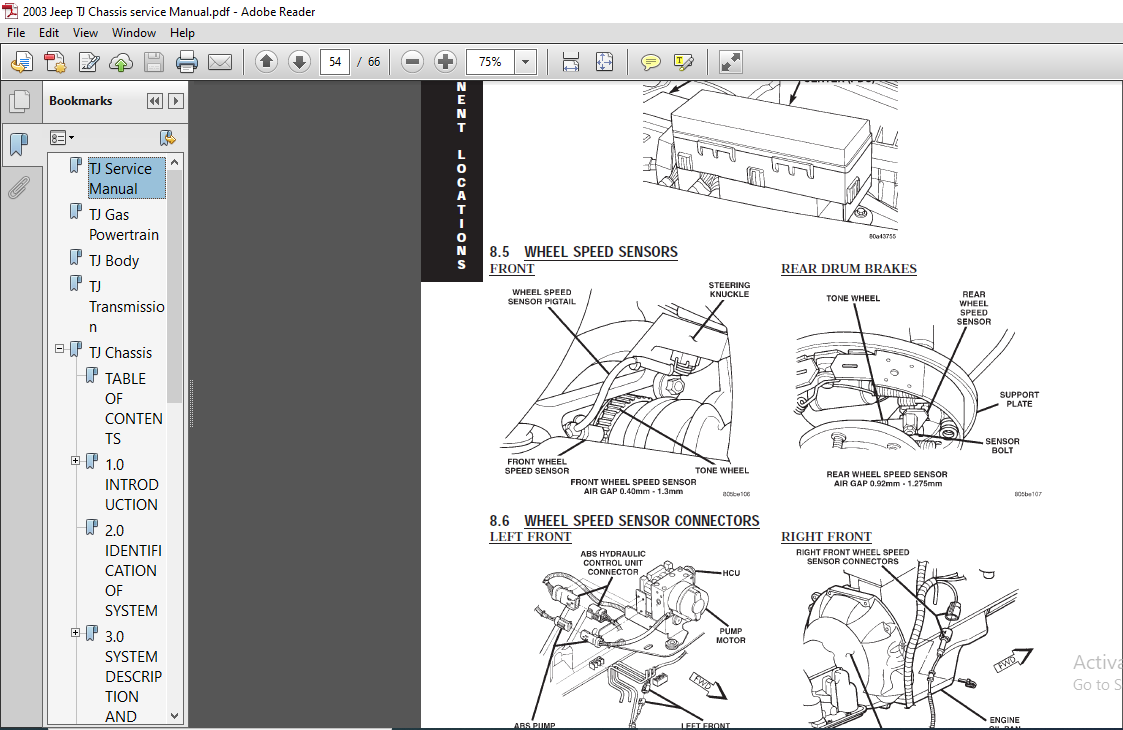
Task: Open the zoom level dropdown arrow
Action: coord(526,62)
